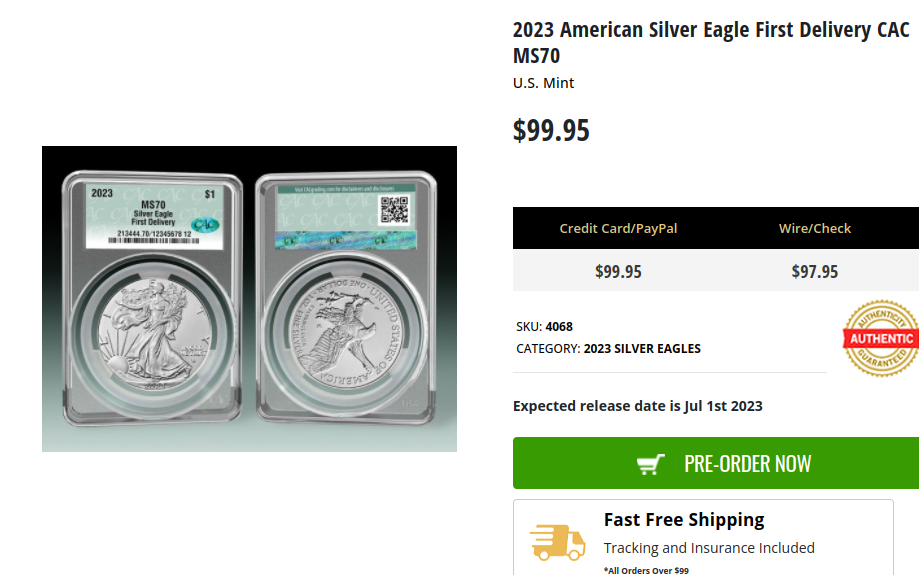Click the Fast Free Shipping heading
The image size is (919, 575).
tap(684, 519)
